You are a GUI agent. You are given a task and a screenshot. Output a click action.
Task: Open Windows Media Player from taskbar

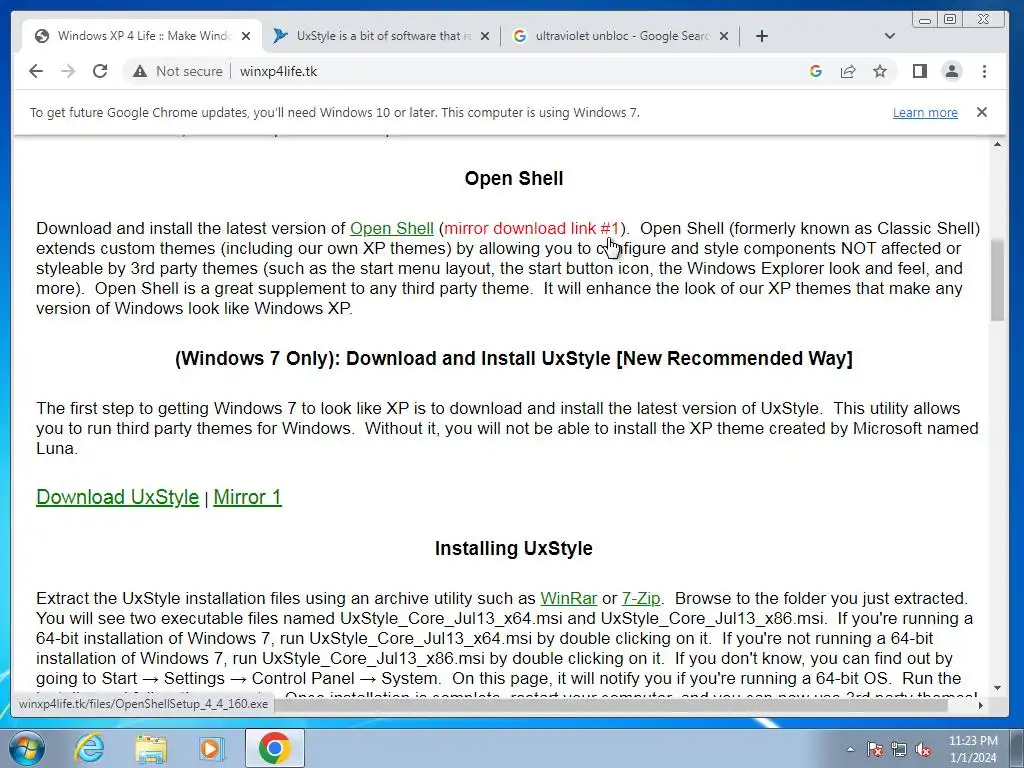click(x=212, y=748)
